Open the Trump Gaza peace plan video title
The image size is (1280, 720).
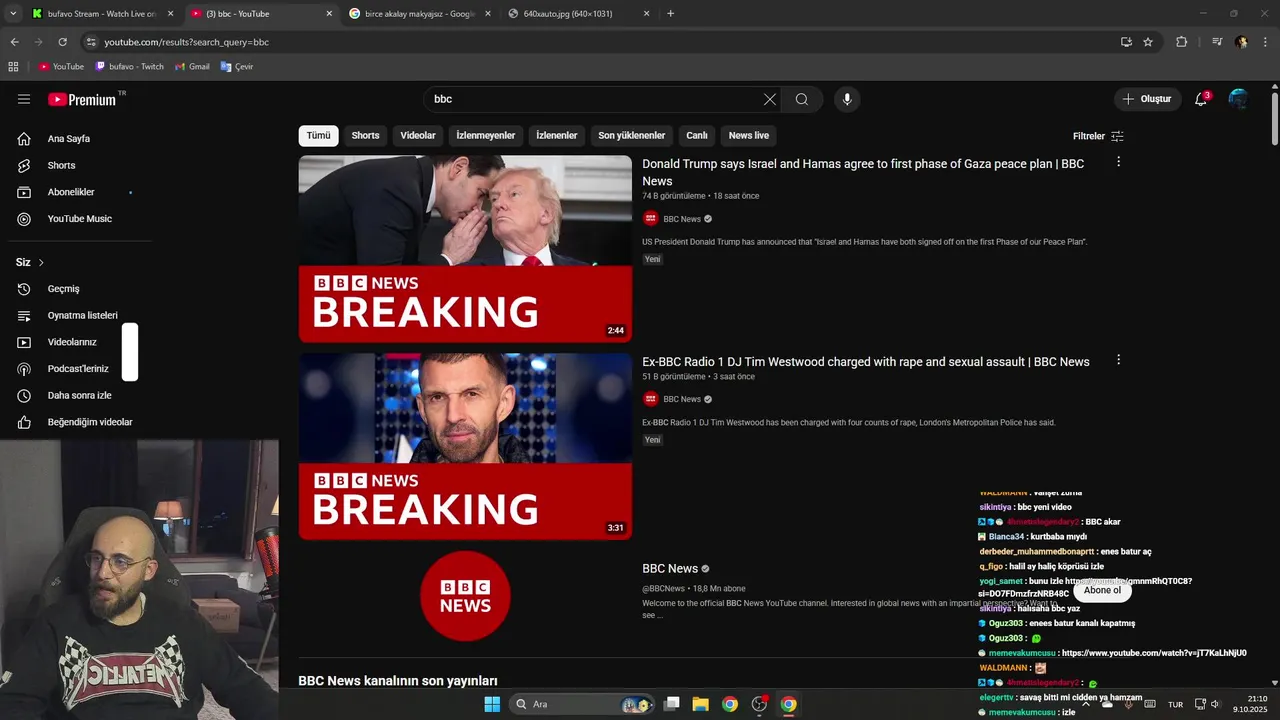[863, 172]
